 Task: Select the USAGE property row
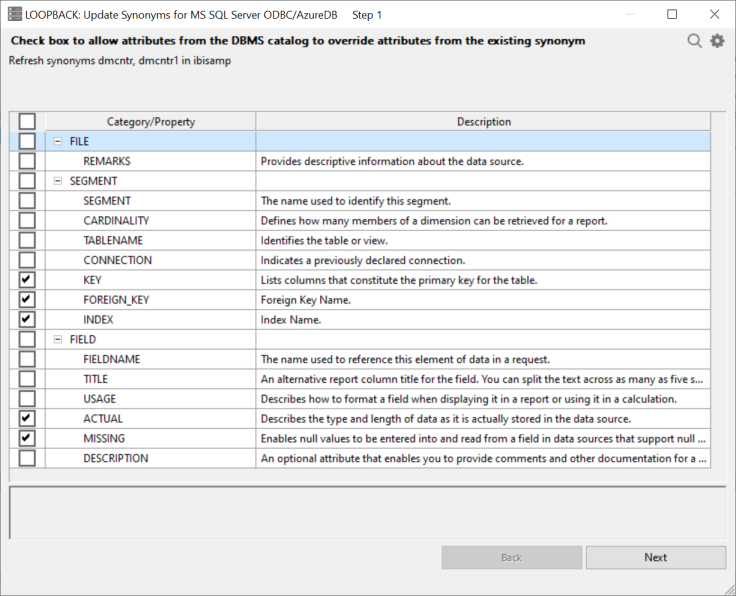pos(100,399)
